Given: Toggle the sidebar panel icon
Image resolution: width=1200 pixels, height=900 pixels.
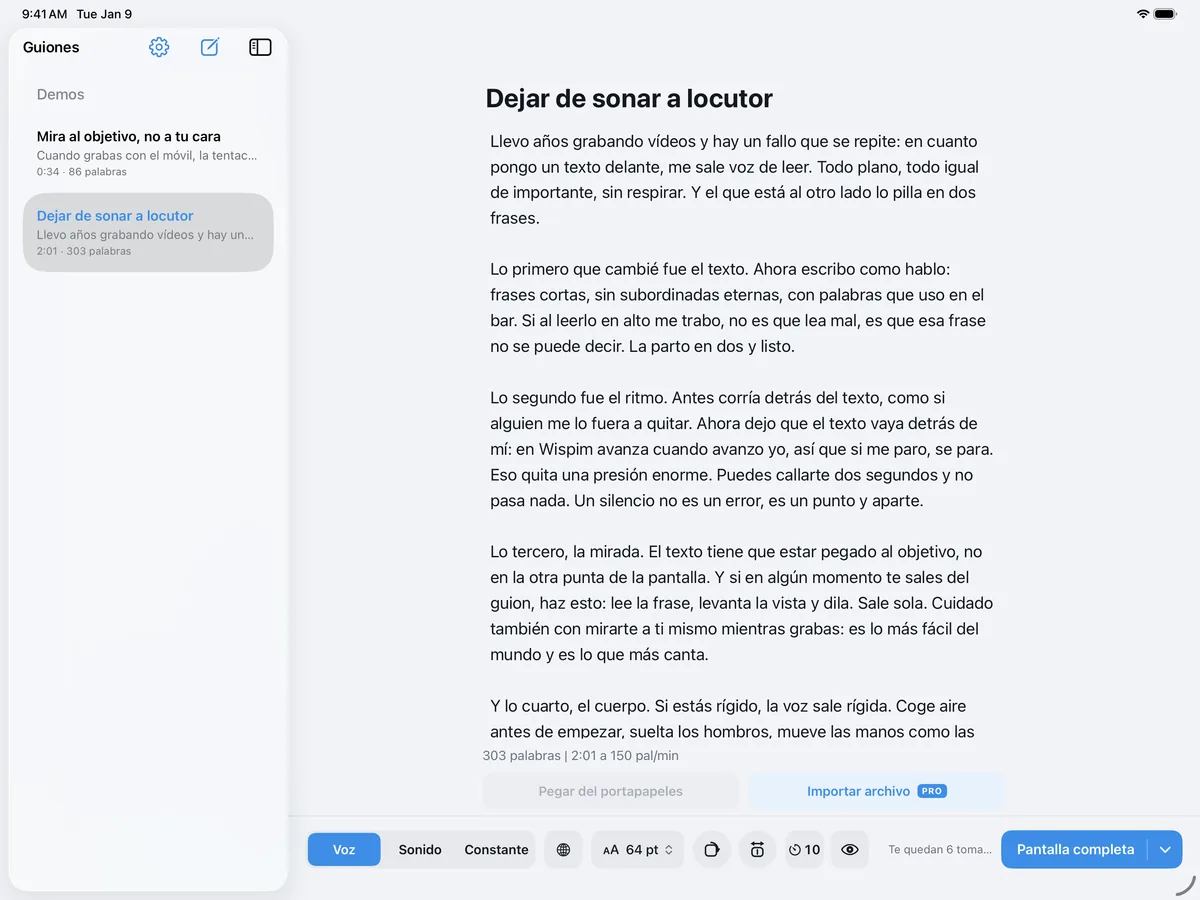Looking at the screenshot, I should pyautogui.click(x=260, y=47).
